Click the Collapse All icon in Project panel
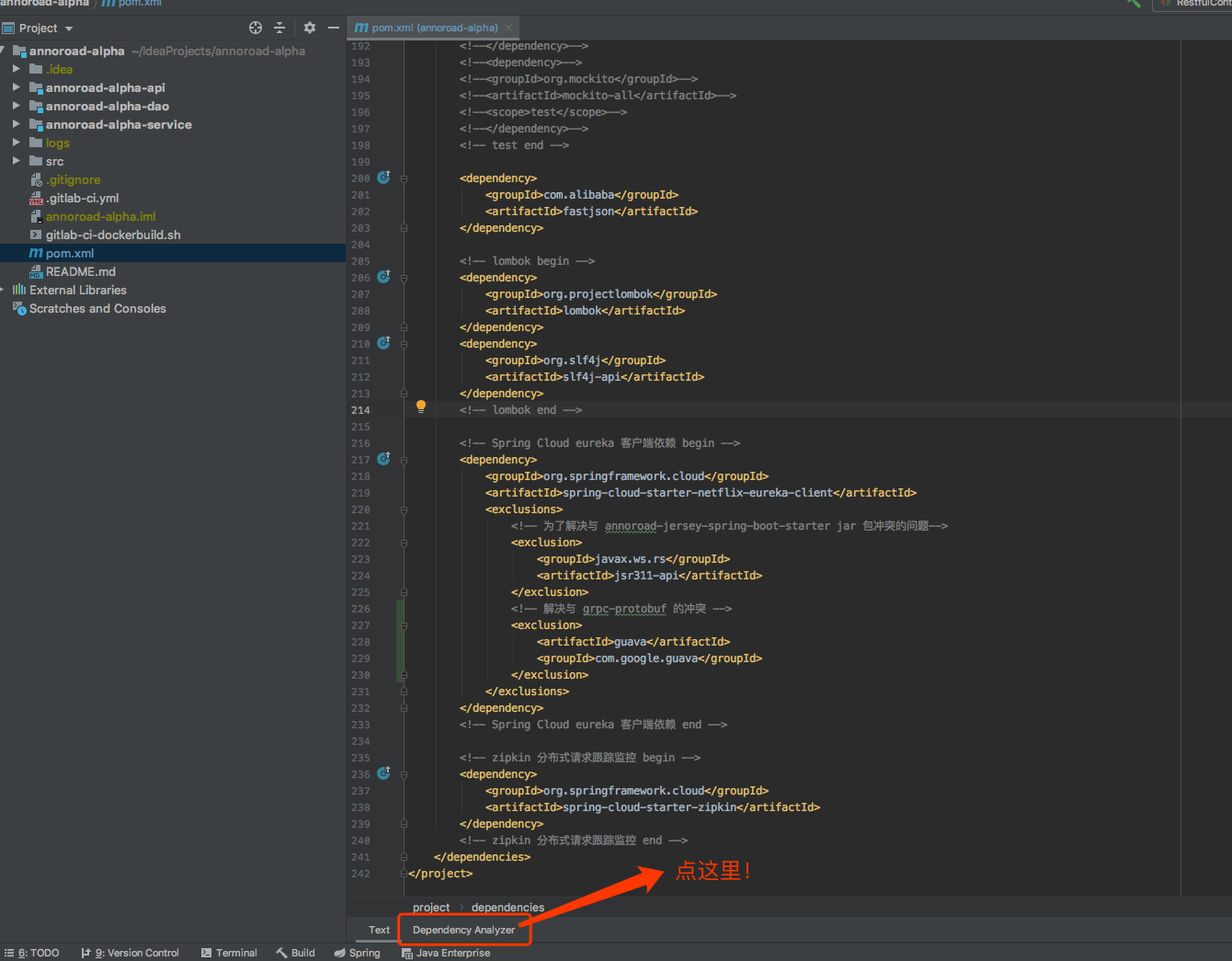 279,28
